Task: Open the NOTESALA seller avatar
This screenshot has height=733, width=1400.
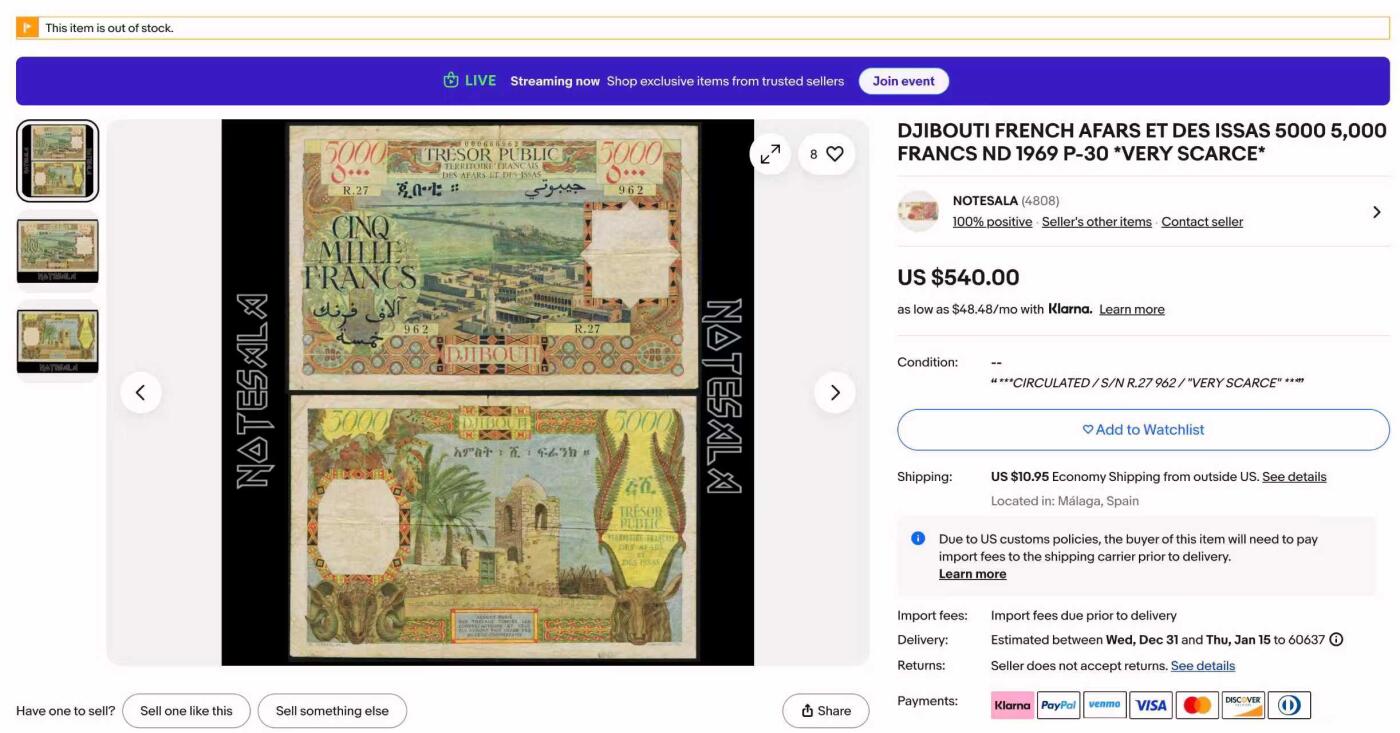Action: point(918,211)
